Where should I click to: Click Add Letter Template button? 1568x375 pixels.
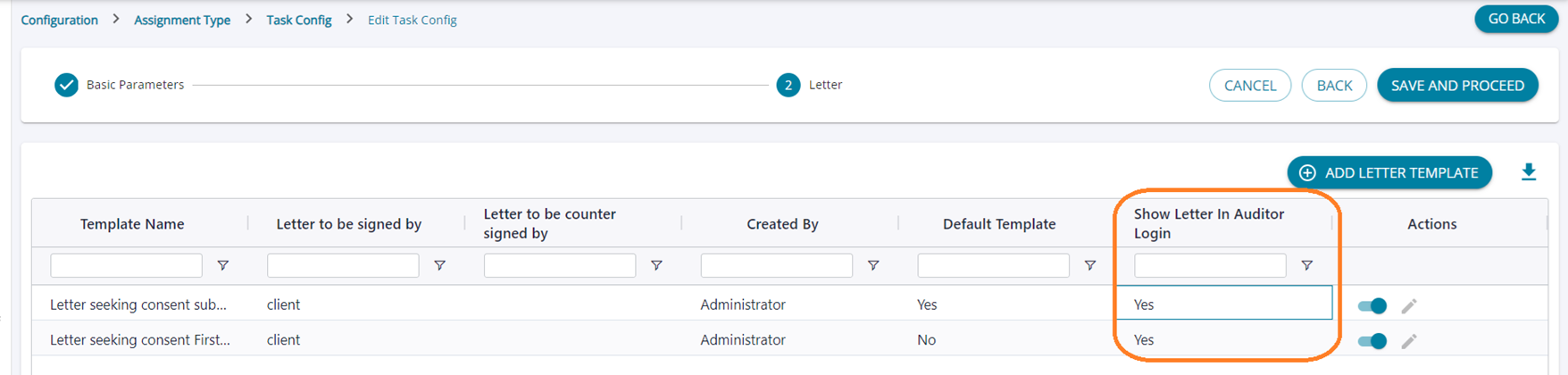coord(1389,172)
